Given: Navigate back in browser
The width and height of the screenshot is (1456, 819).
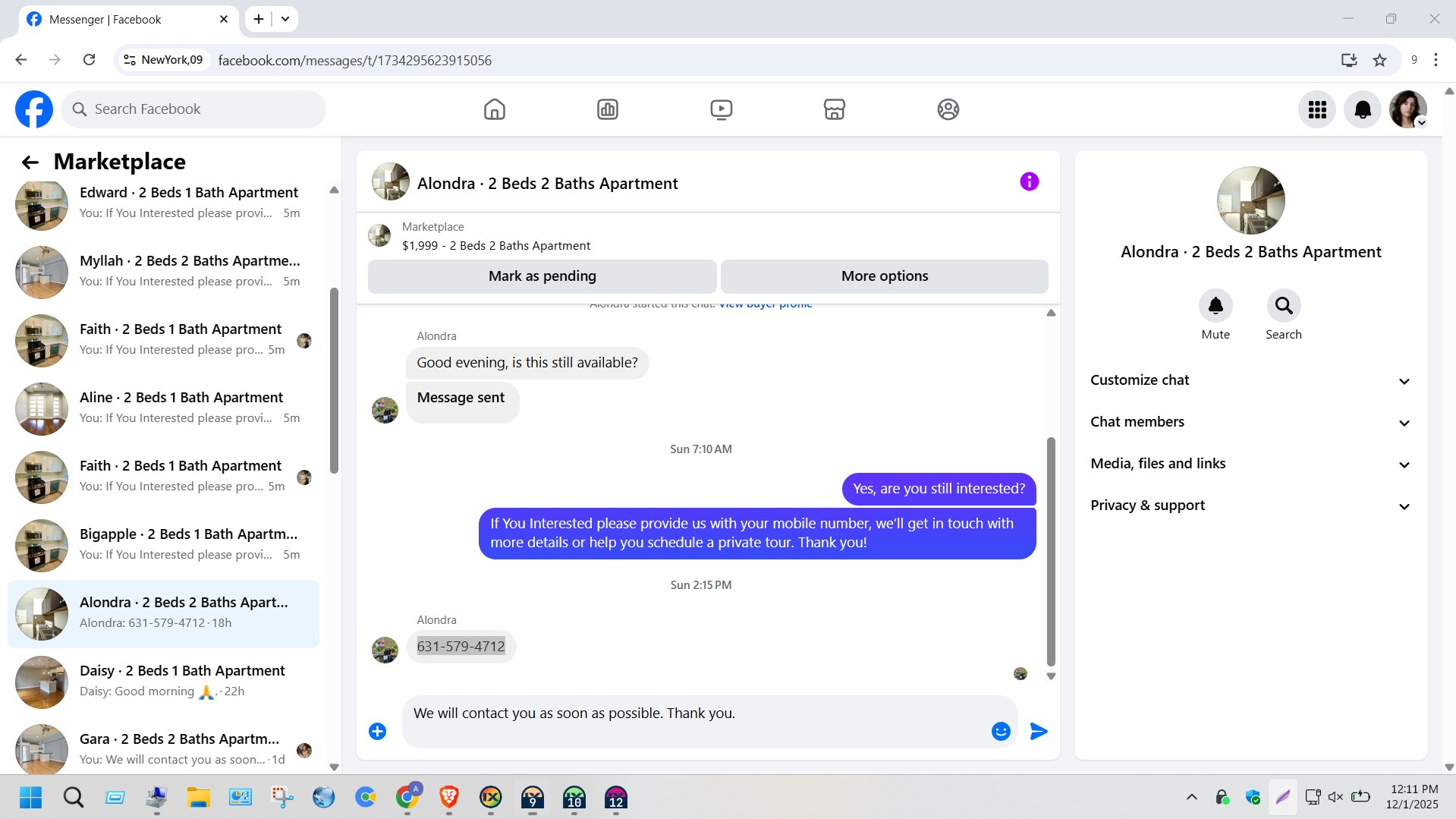Looking at the screenshot, I should point(21,60).
